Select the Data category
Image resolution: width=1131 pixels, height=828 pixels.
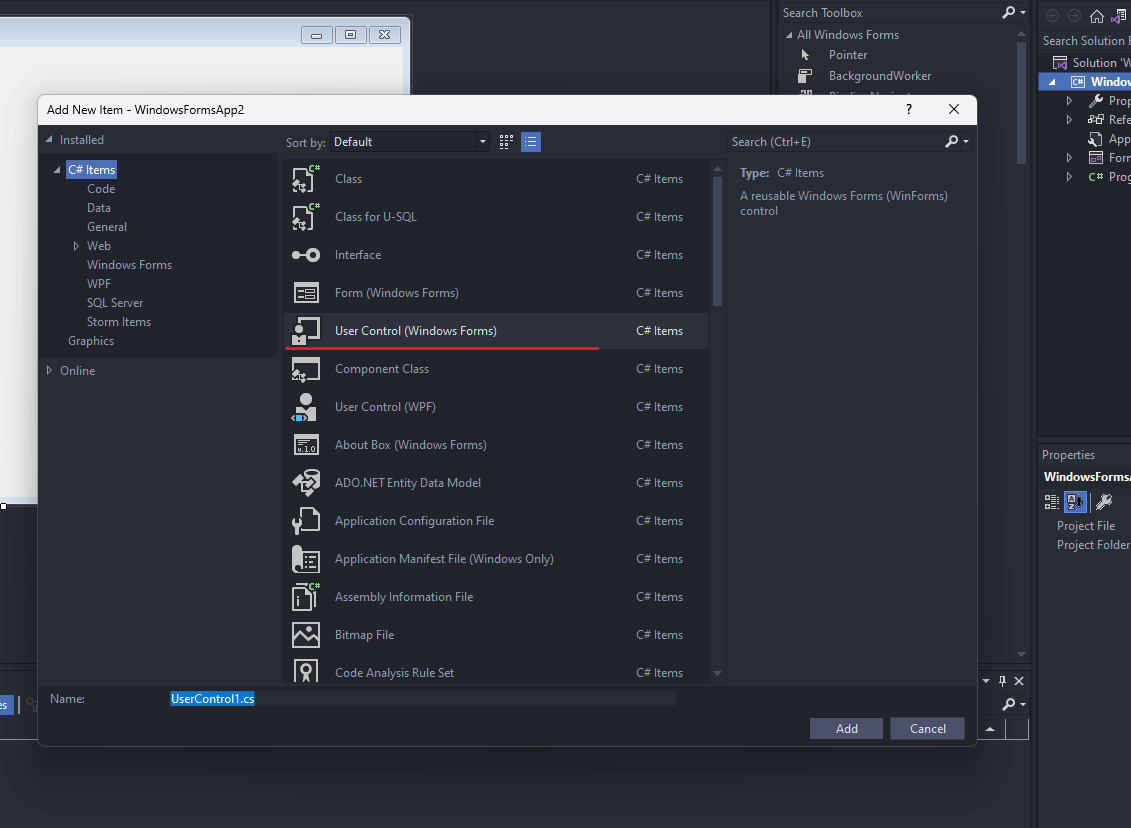(99, 208)
